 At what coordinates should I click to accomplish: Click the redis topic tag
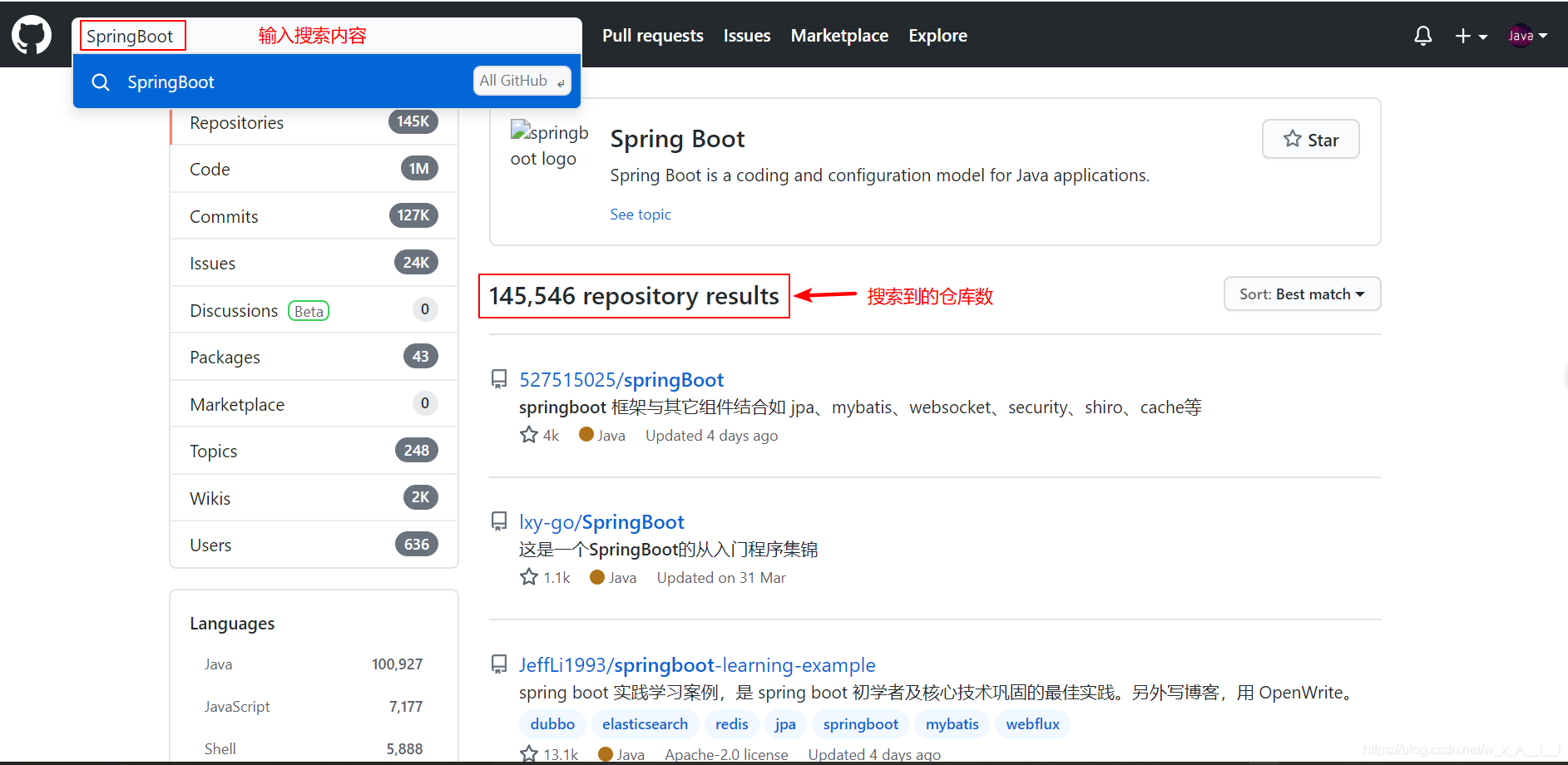click(x=732, y=724)
